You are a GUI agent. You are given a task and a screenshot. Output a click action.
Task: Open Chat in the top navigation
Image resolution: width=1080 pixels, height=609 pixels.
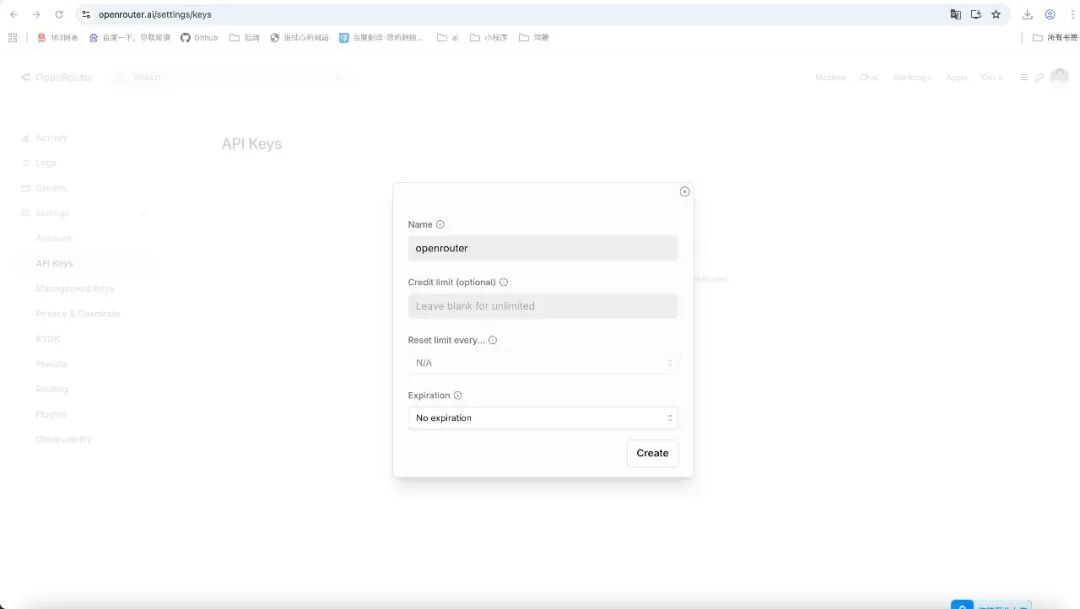869,77
